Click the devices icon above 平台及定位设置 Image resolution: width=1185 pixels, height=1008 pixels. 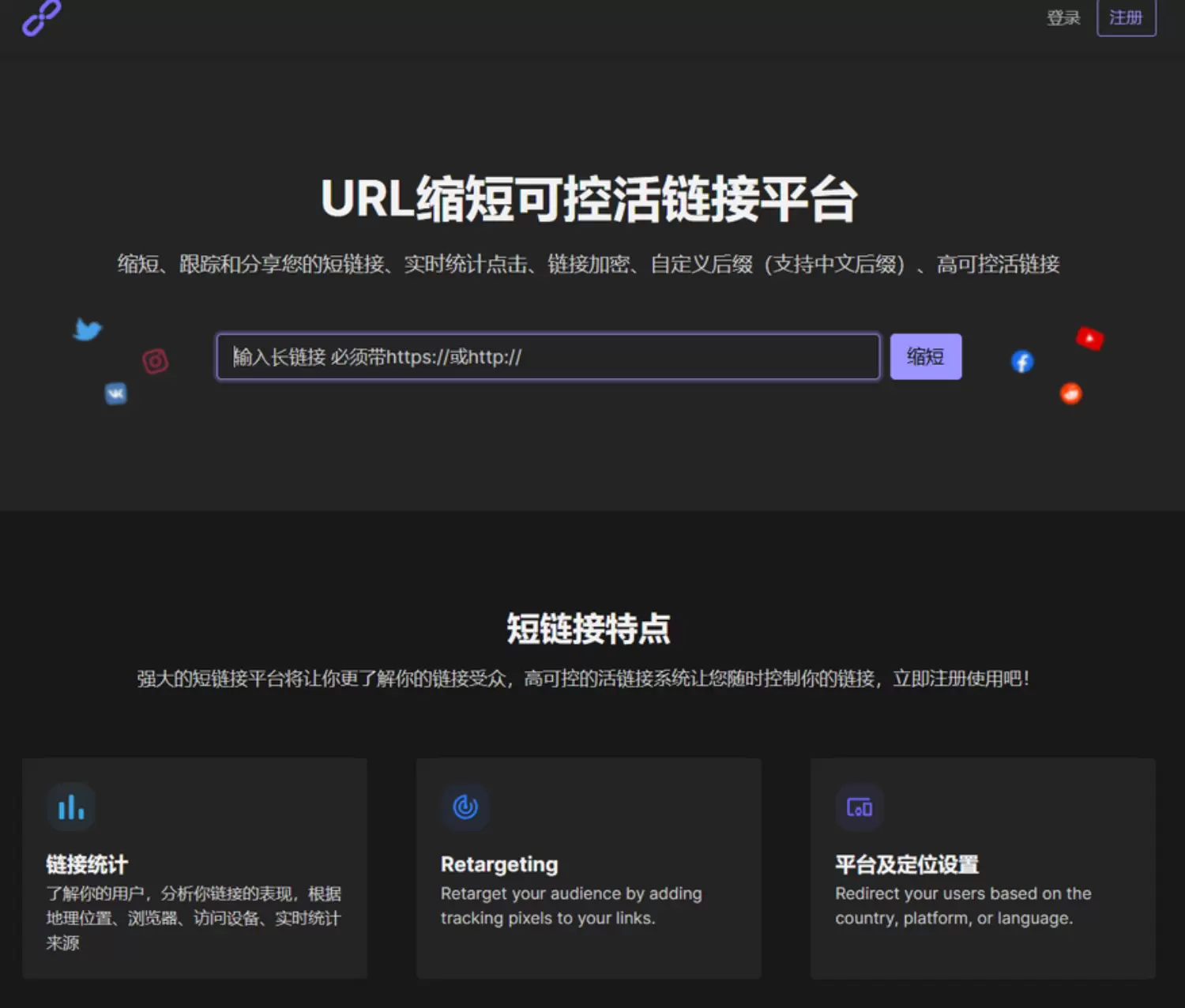coord(860,807)
